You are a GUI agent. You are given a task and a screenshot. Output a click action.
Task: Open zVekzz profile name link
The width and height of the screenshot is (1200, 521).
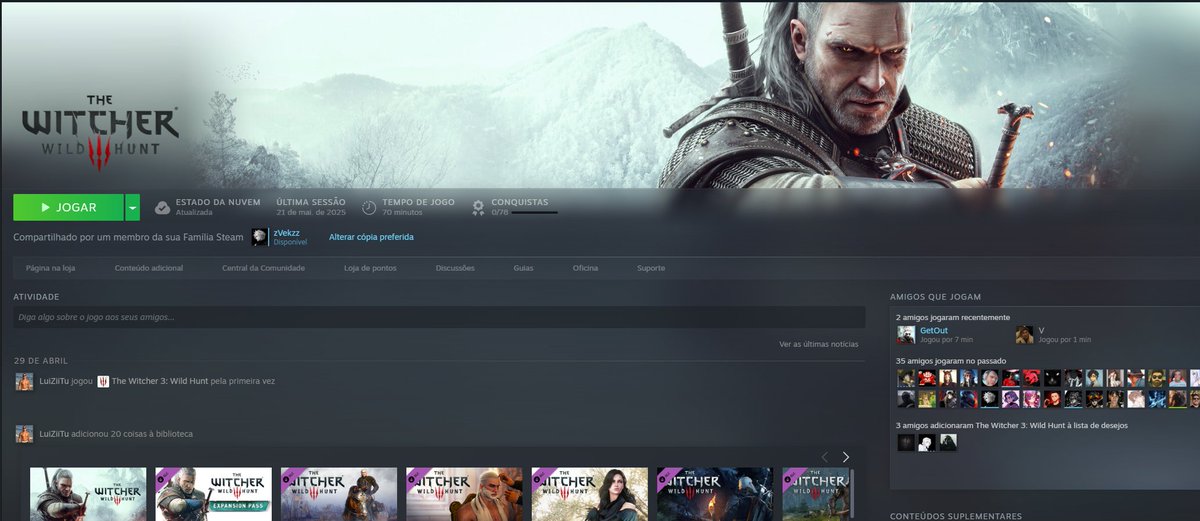286,233
